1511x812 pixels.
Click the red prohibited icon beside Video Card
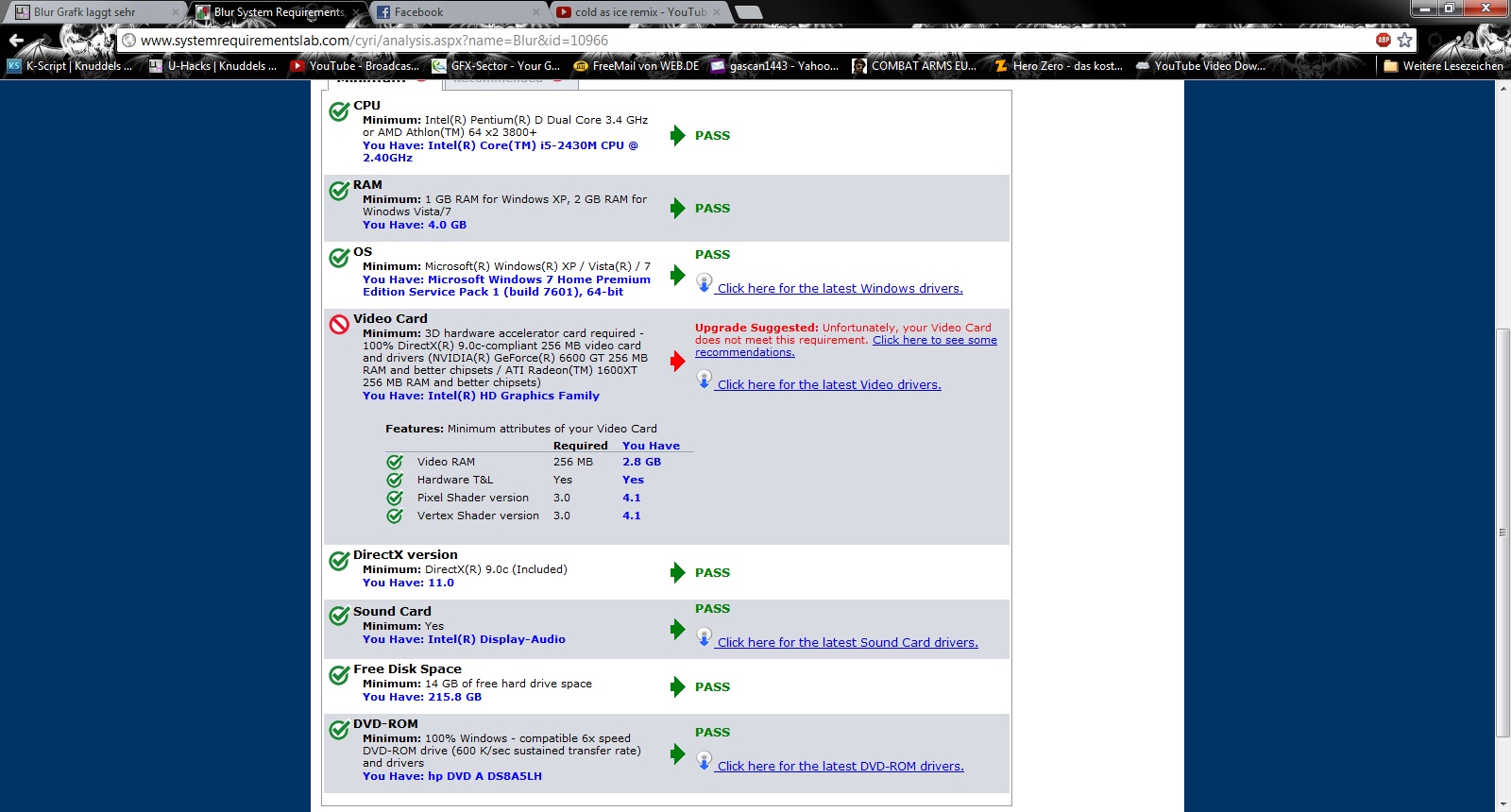(339, 325)
